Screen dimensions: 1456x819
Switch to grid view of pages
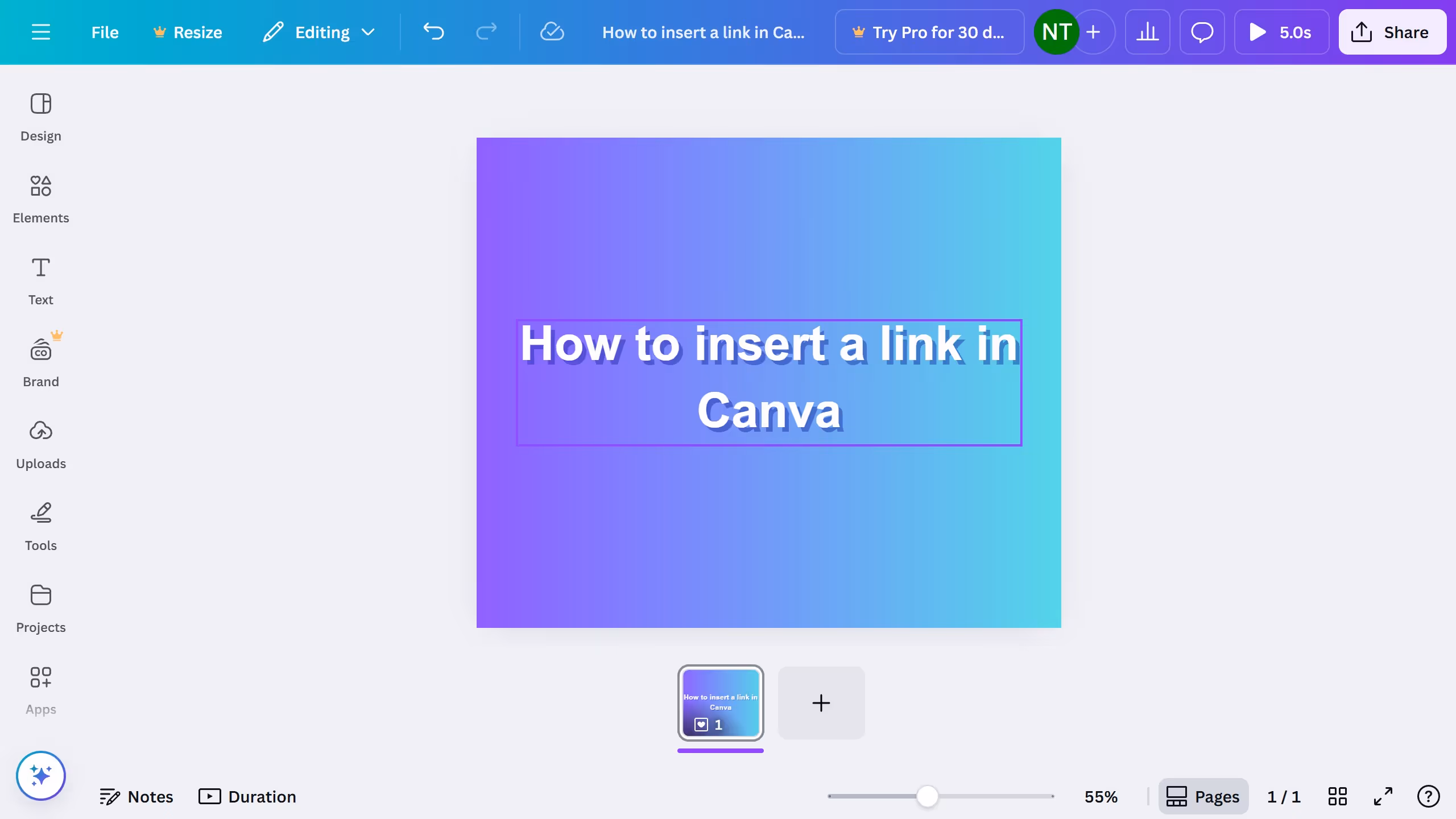(x=1337, y=796)
